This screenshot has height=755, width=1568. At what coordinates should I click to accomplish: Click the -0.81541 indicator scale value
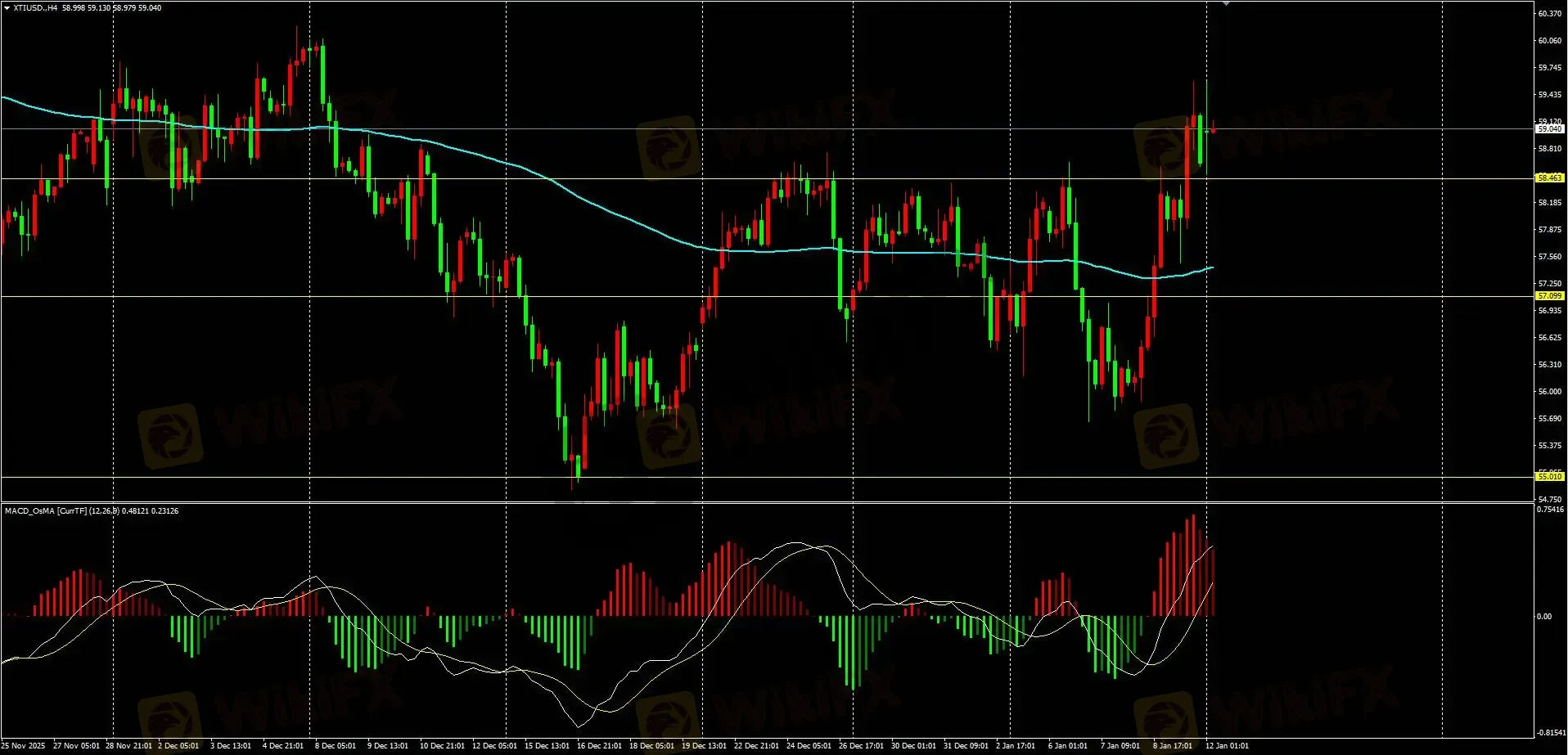[x=1550, y=733]
